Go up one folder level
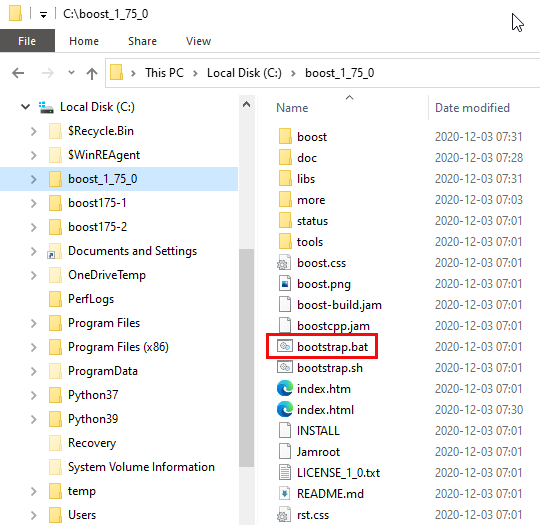 92,73
